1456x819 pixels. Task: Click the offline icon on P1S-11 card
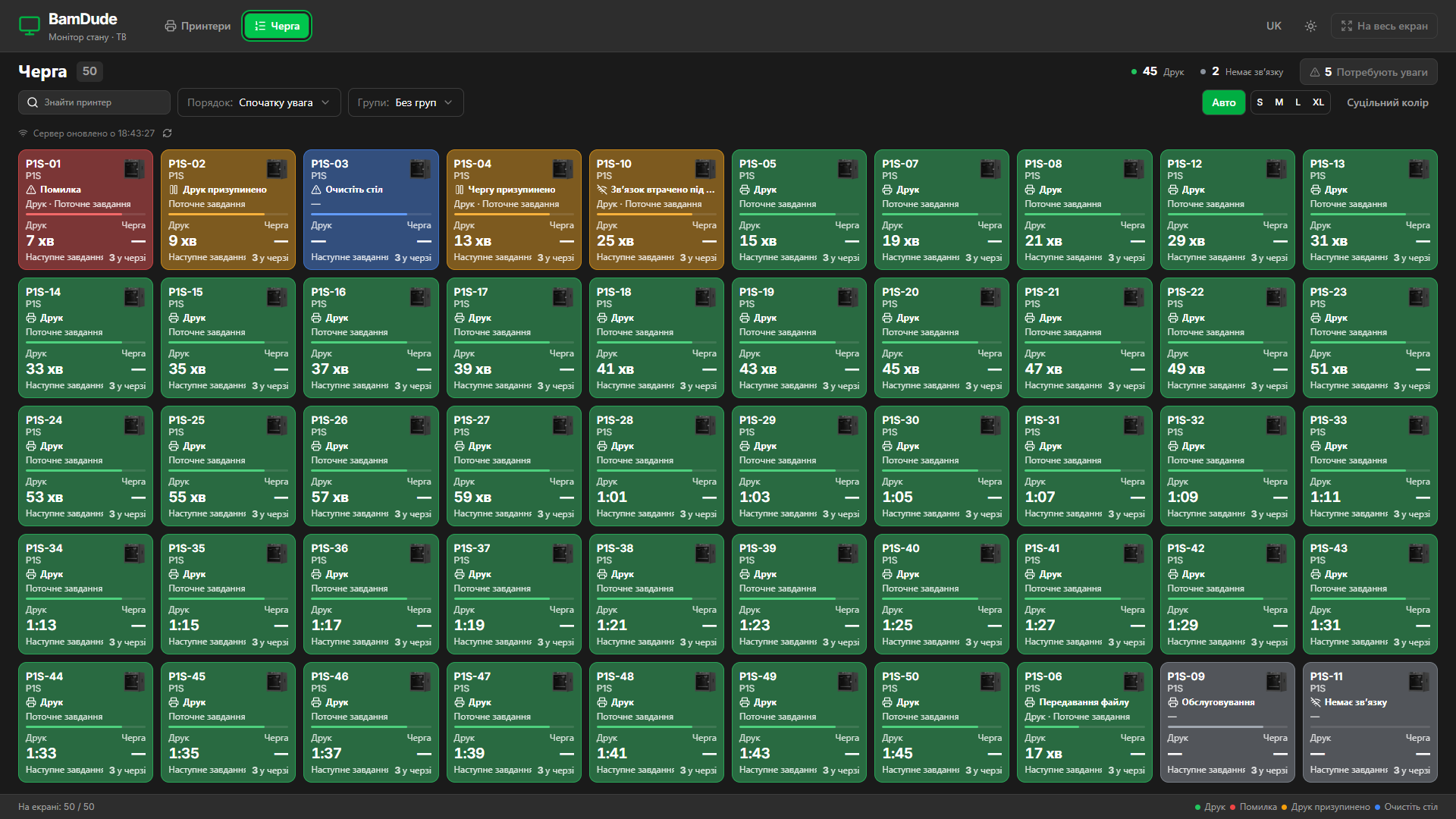click(1316, 702)
